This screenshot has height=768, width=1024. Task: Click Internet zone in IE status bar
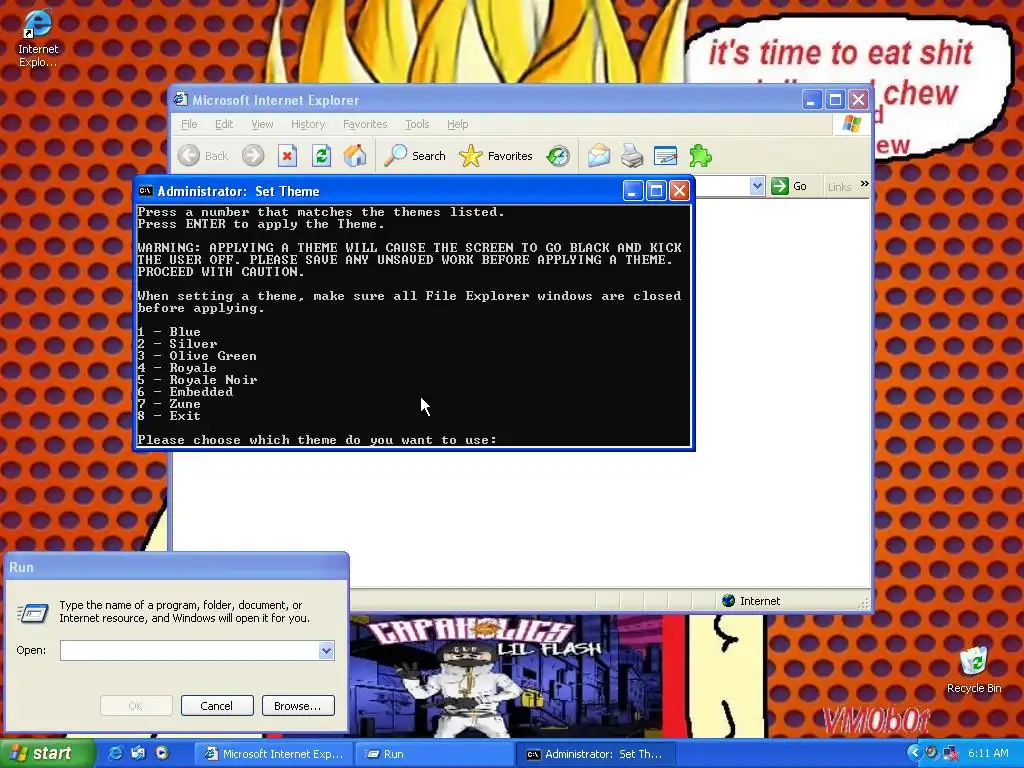tap(752, 601)
